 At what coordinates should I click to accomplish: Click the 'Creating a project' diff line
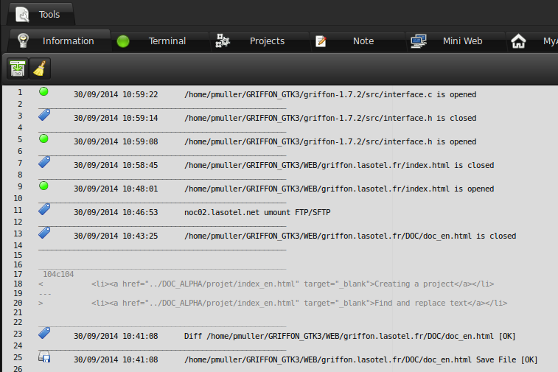[x=293, y=284]
